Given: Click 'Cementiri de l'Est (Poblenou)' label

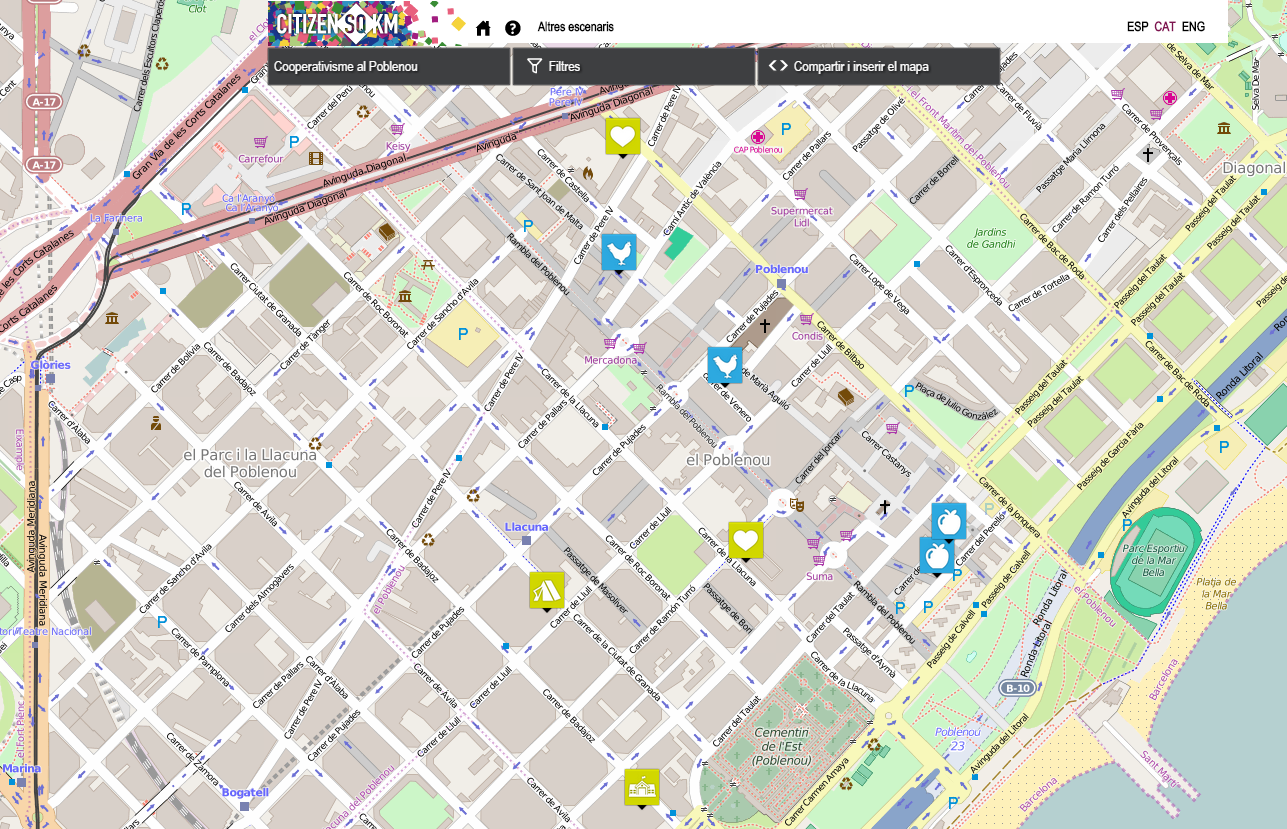Looking at the screenshot, I should 781,746.
